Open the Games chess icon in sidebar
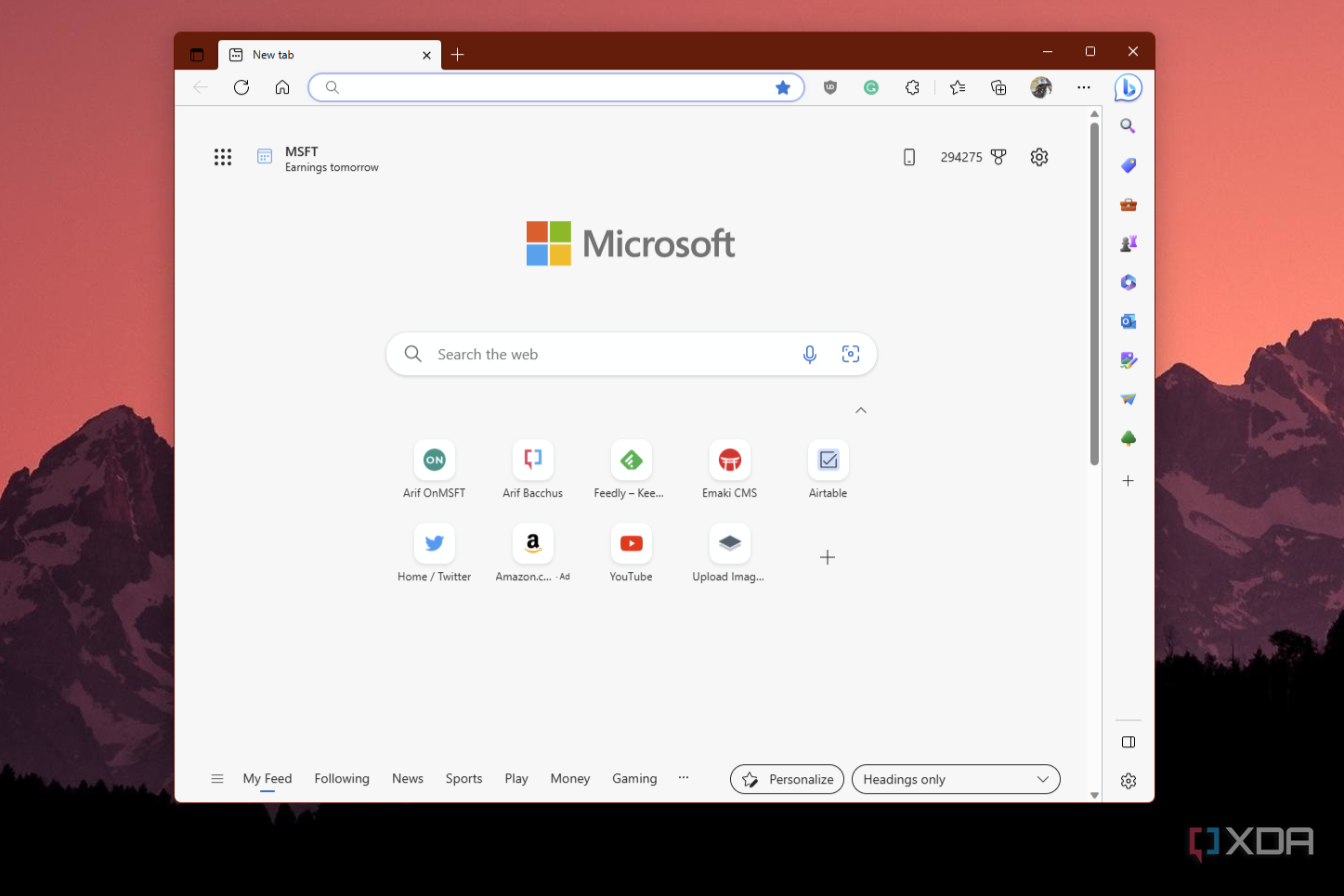Screen dimensions: 1344x896 1128,243
